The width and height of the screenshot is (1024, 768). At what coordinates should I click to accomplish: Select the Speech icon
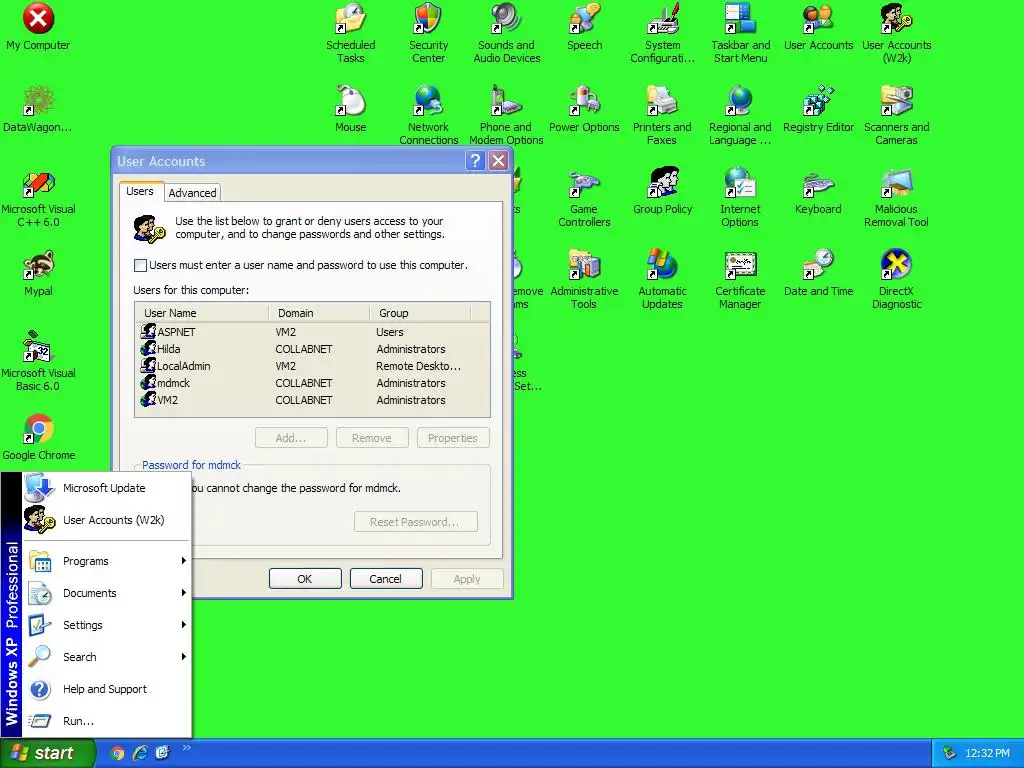pyautogui.click(x=584, y=26)
